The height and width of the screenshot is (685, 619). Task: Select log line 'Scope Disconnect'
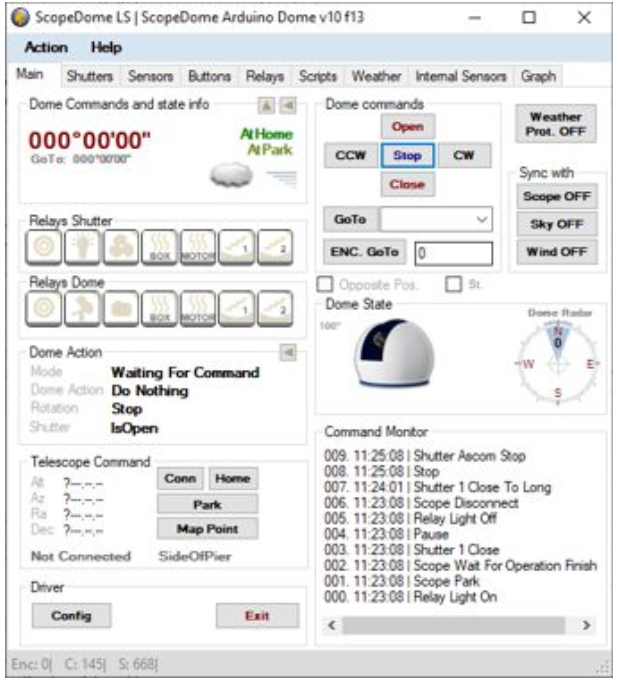pos(421,503)
